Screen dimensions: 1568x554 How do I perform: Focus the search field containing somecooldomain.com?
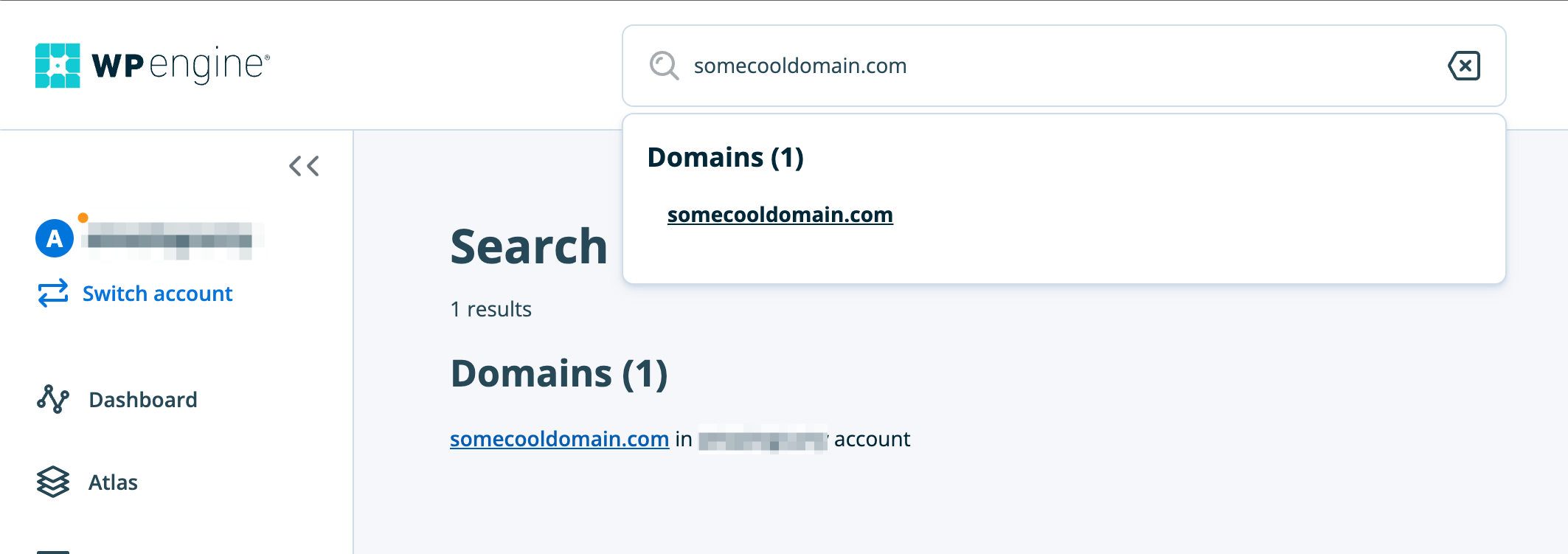pos(1033,66)
